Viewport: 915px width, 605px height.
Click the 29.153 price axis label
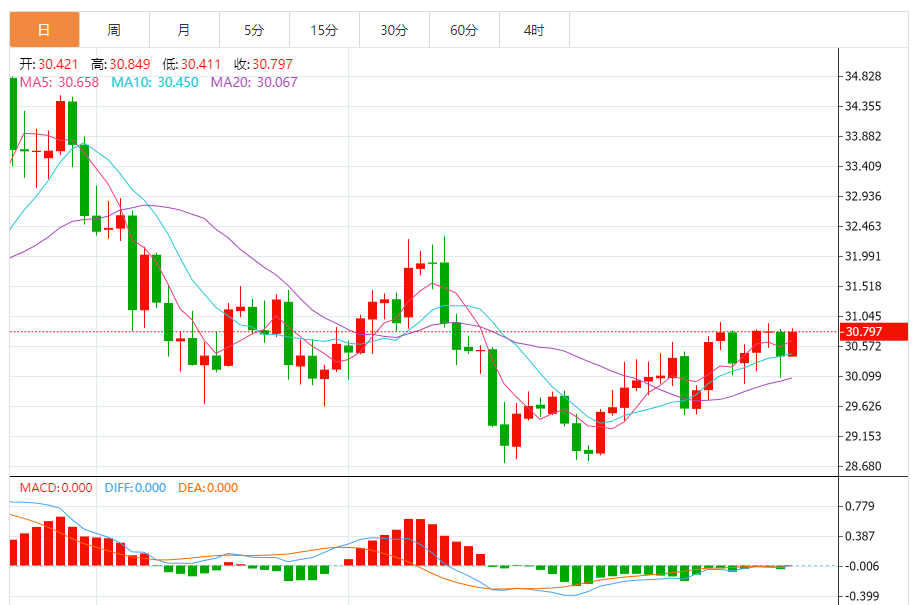863,436
